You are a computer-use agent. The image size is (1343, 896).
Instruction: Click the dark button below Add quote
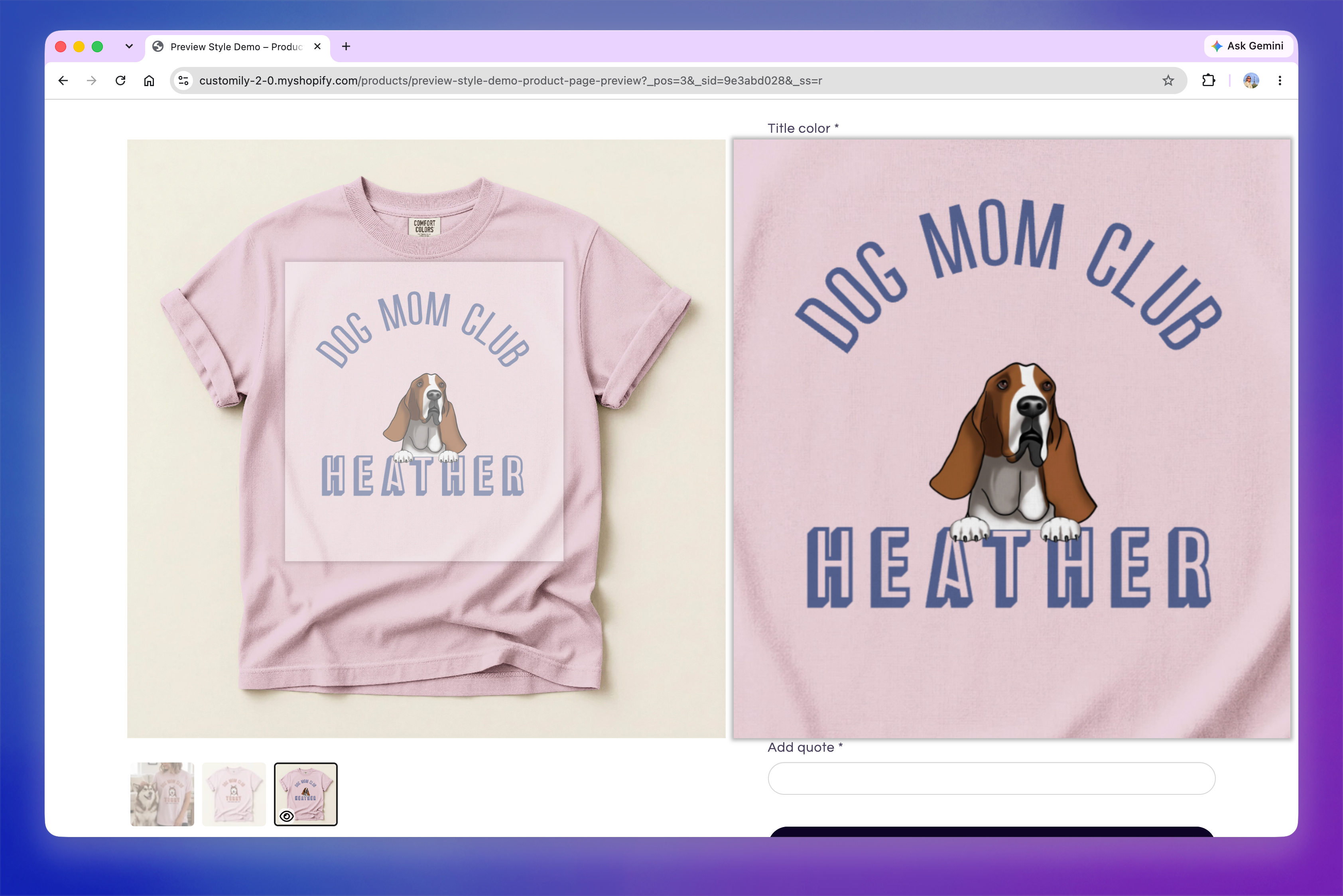pyautogui.click(x=991, y=832)
